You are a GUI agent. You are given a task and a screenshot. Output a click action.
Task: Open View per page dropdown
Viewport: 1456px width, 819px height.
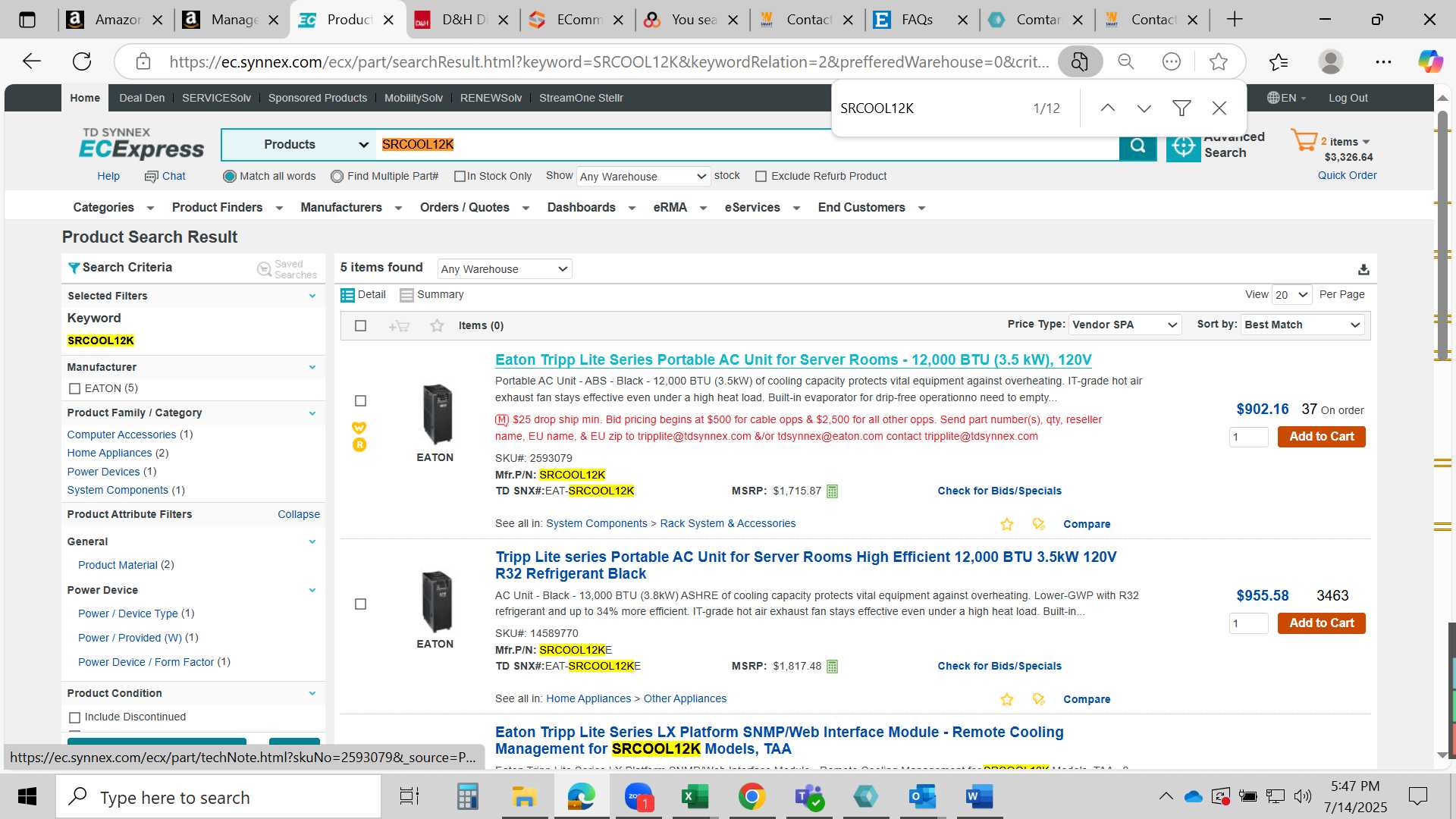click(1292, 295)
